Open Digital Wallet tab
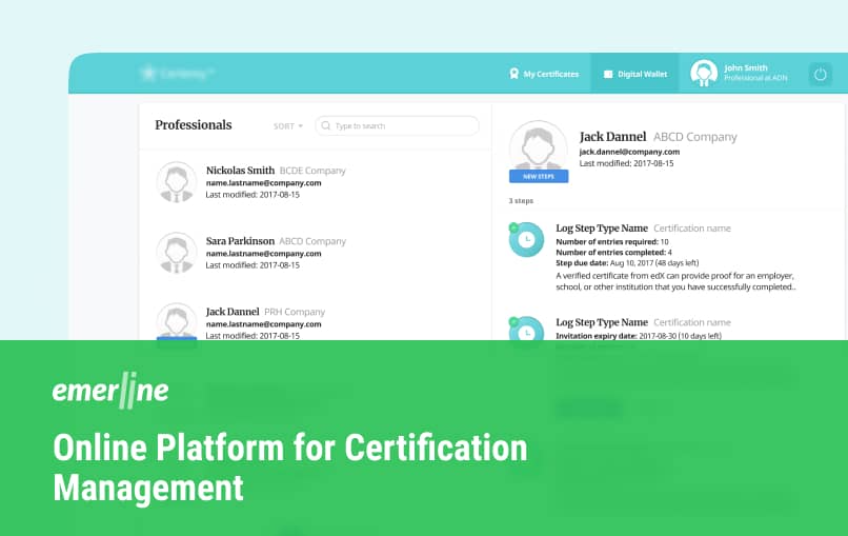 [x=635, y=74]
